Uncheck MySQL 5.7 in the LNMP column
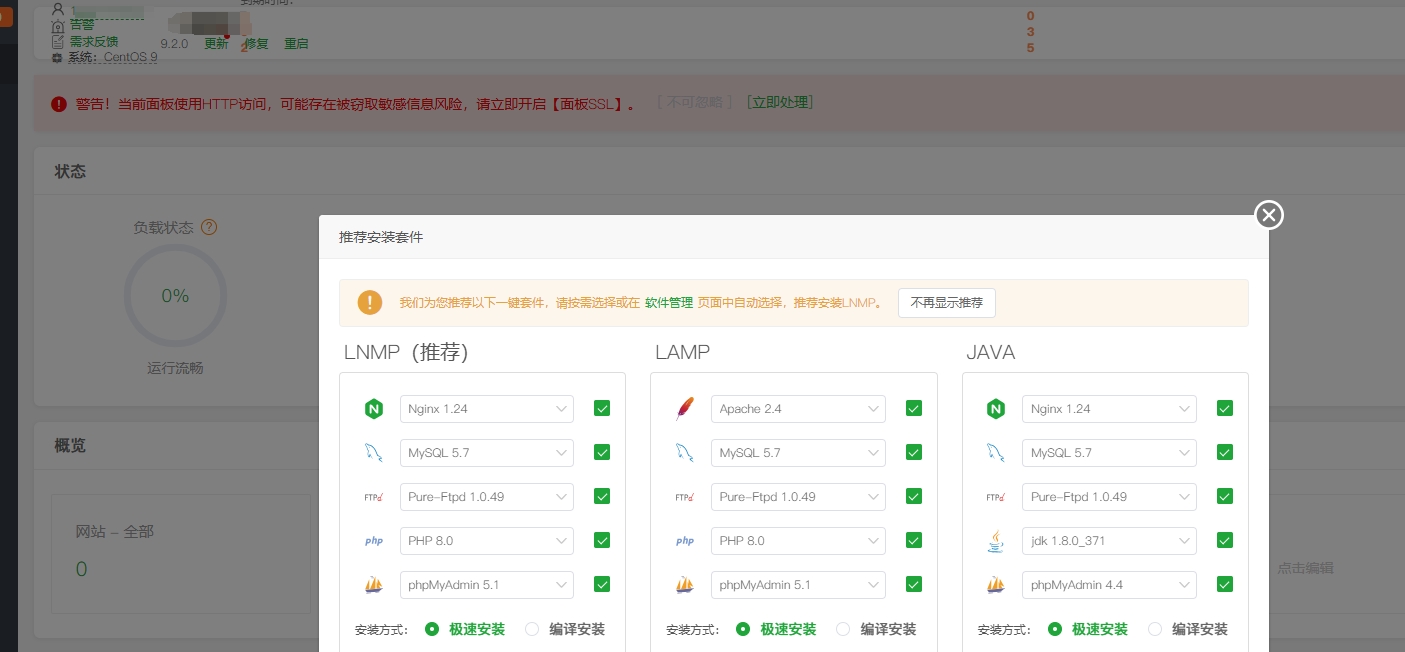 602,452
